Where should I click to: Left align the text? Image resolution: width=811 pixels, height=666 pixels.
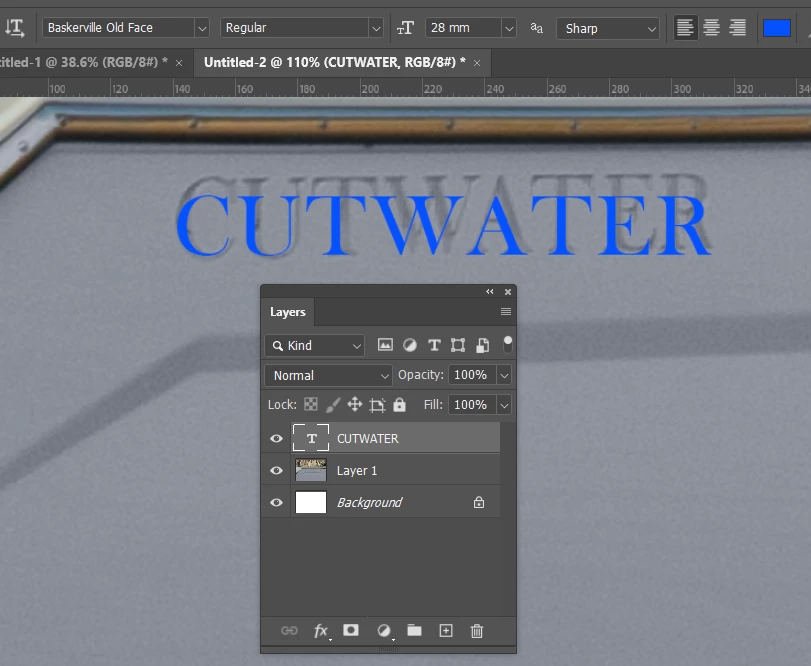[685, 27]
